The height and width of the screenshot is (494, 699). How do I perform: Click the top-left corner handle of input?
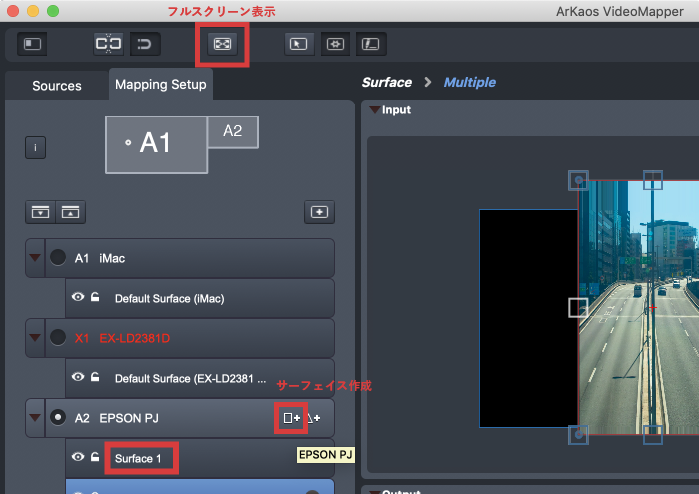(x=579, y=180)
